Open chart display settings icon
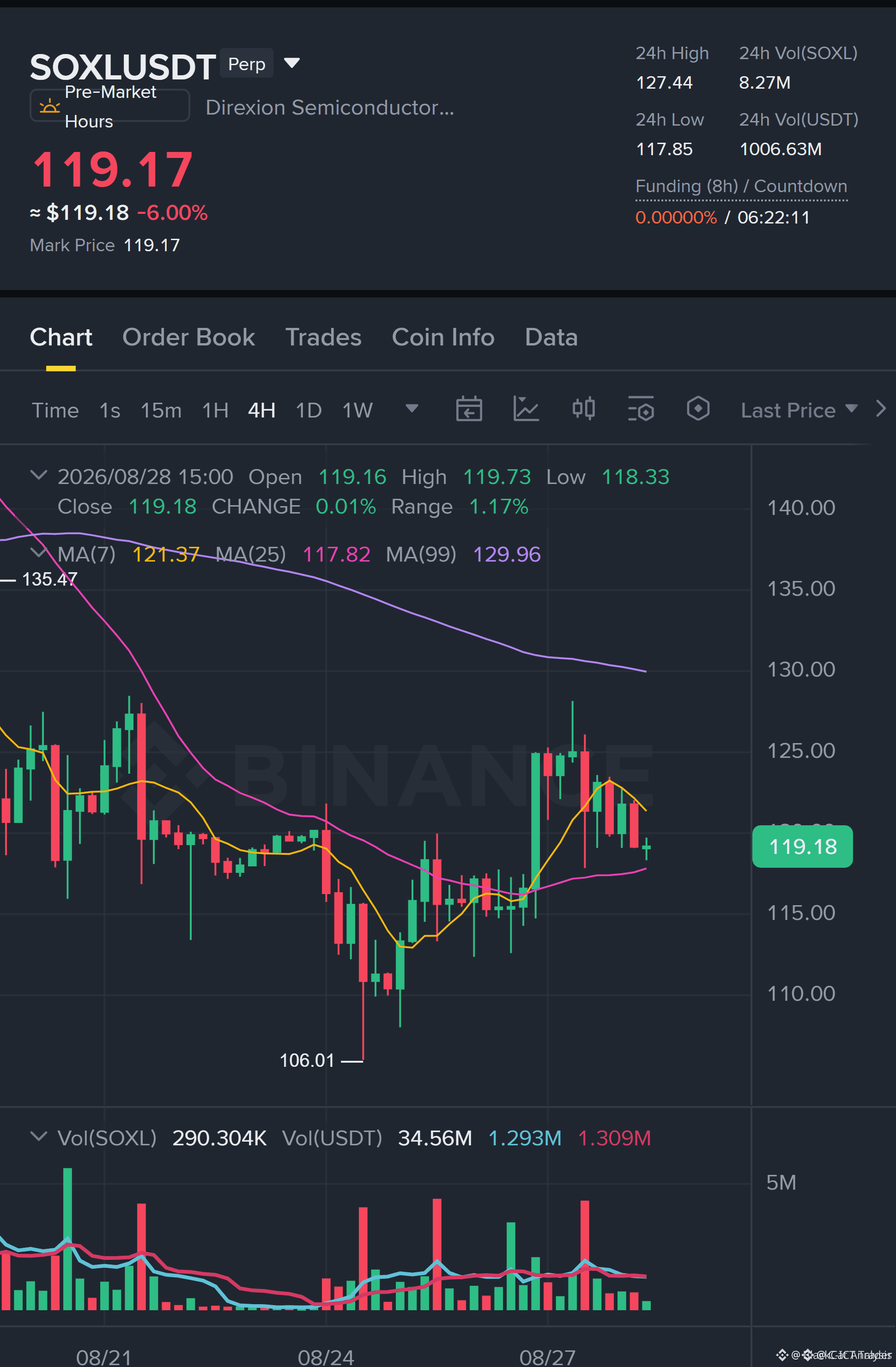The image size is (896, 1367). [x=641, y=410]
